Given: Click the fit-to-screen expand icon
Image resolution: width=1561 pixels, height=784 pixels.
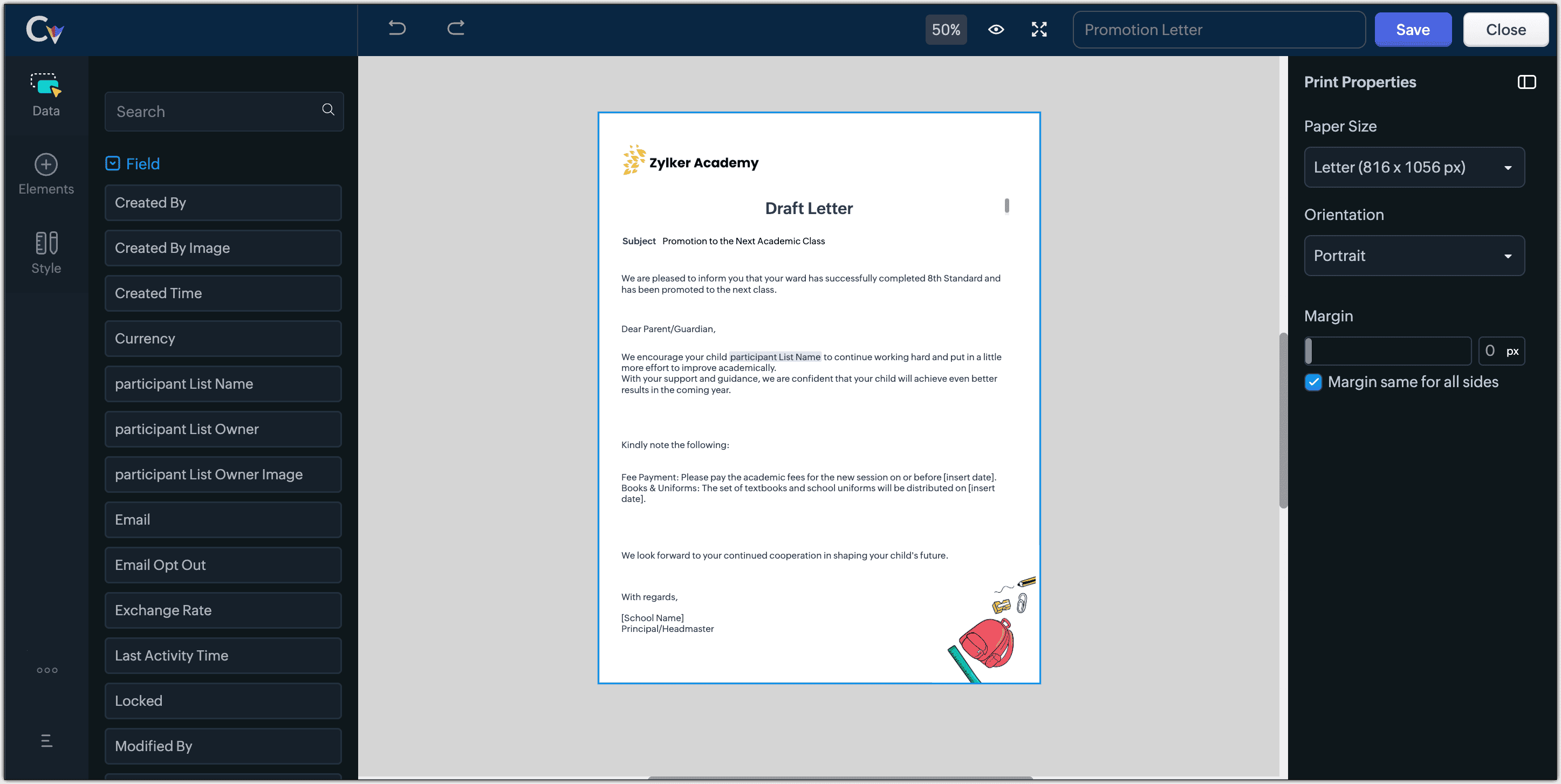Looking at the screenshot, I should point(1039,30).
